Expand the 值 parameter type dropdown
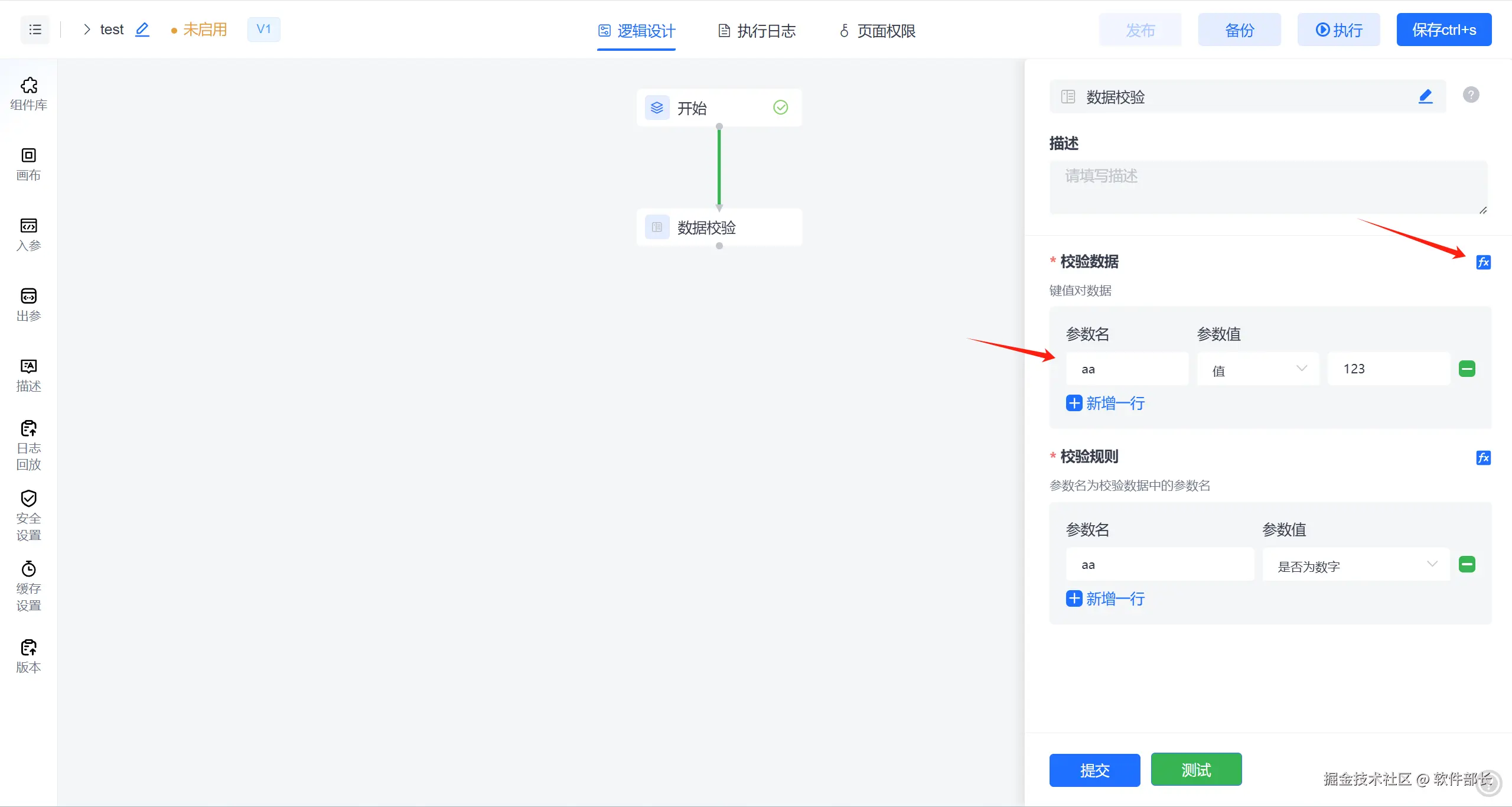The width and height of the screenshot is (1512, 807). pos(1258,370)
